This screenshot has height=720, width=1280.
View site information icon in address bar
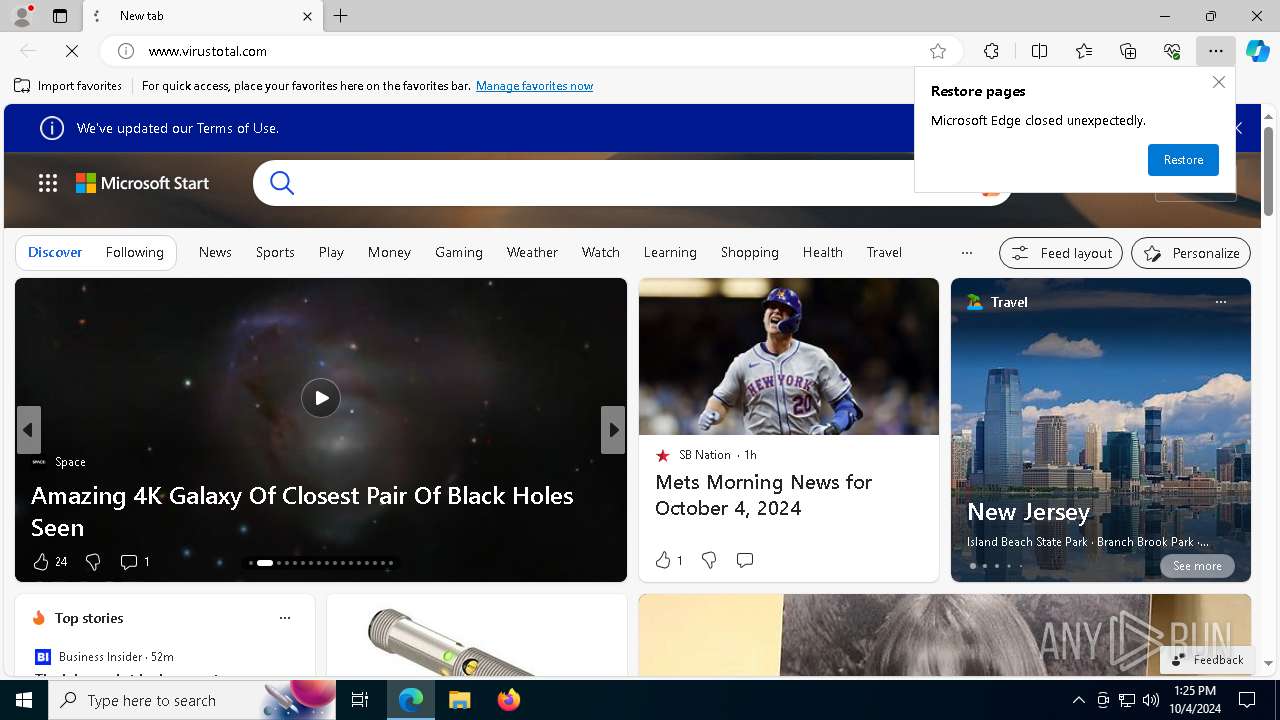pos(126,51)
